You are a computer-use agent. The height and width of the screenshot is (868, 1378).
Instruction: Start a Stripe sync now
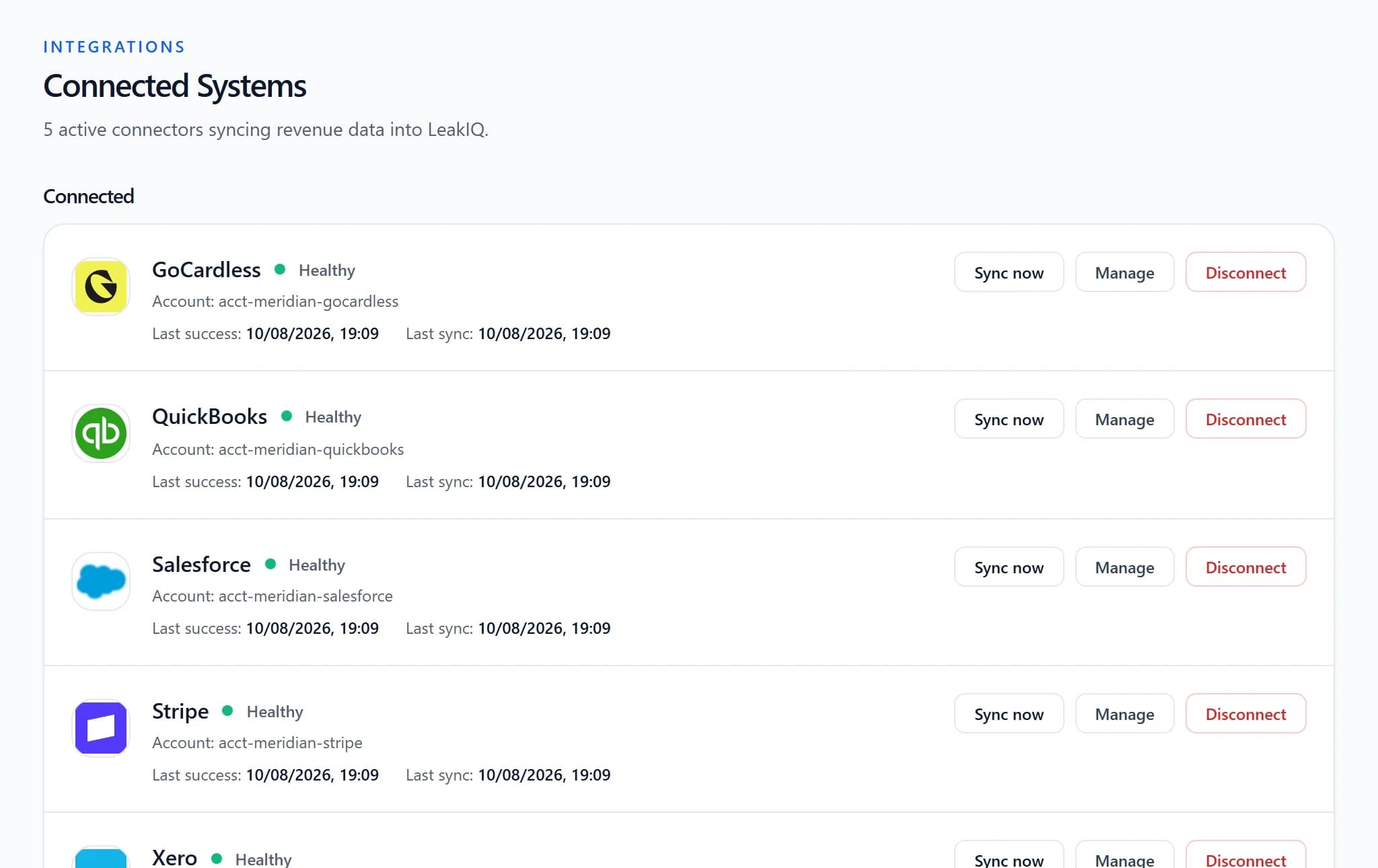pos(1009,714)
